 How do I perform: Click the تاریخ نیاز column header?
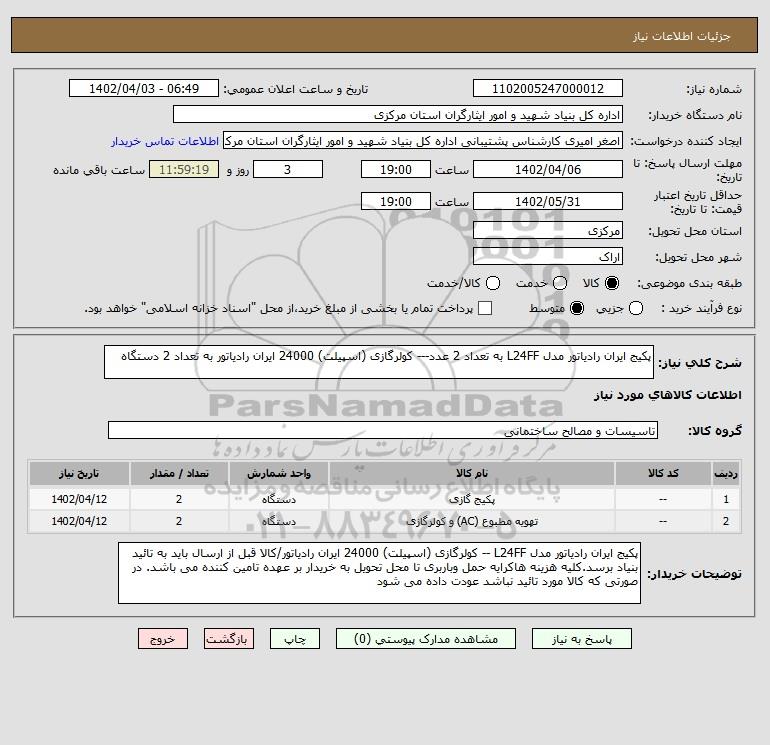[x=79, y=473]
